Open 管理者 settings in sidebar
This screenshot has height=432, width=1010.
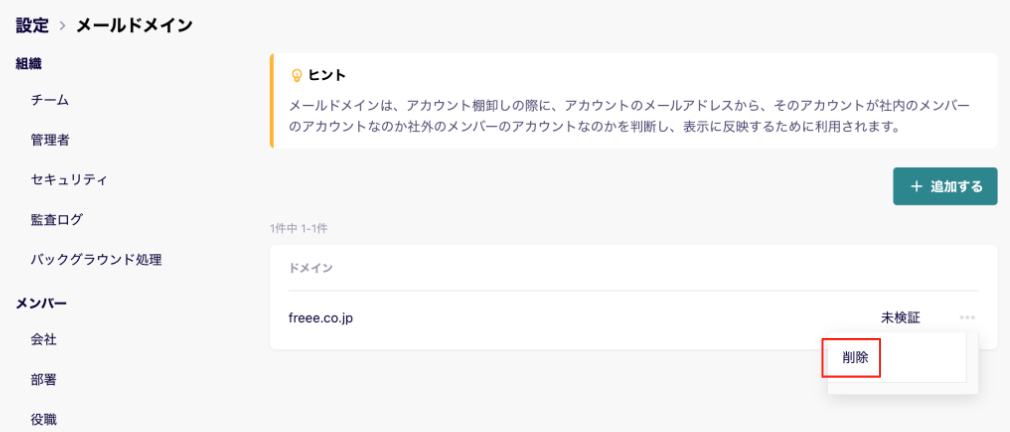point(50,140)
